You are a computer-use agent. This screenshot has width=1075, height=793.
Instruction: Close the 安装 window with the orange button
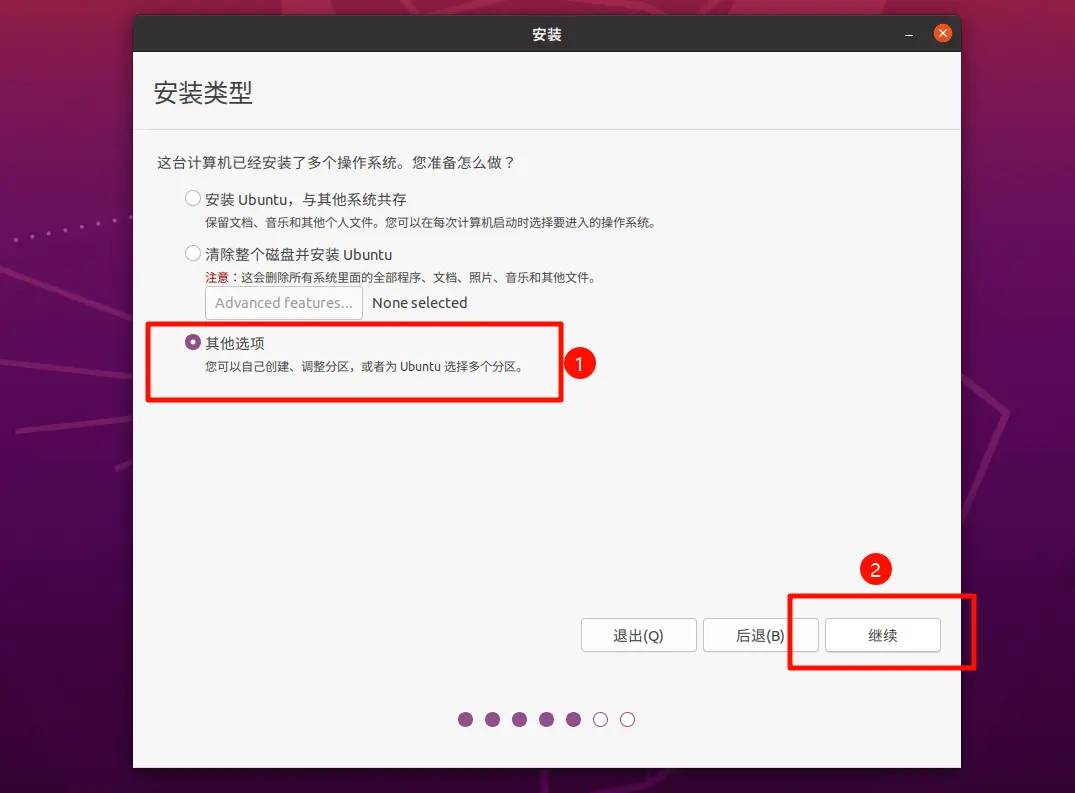tap(943, 33)
